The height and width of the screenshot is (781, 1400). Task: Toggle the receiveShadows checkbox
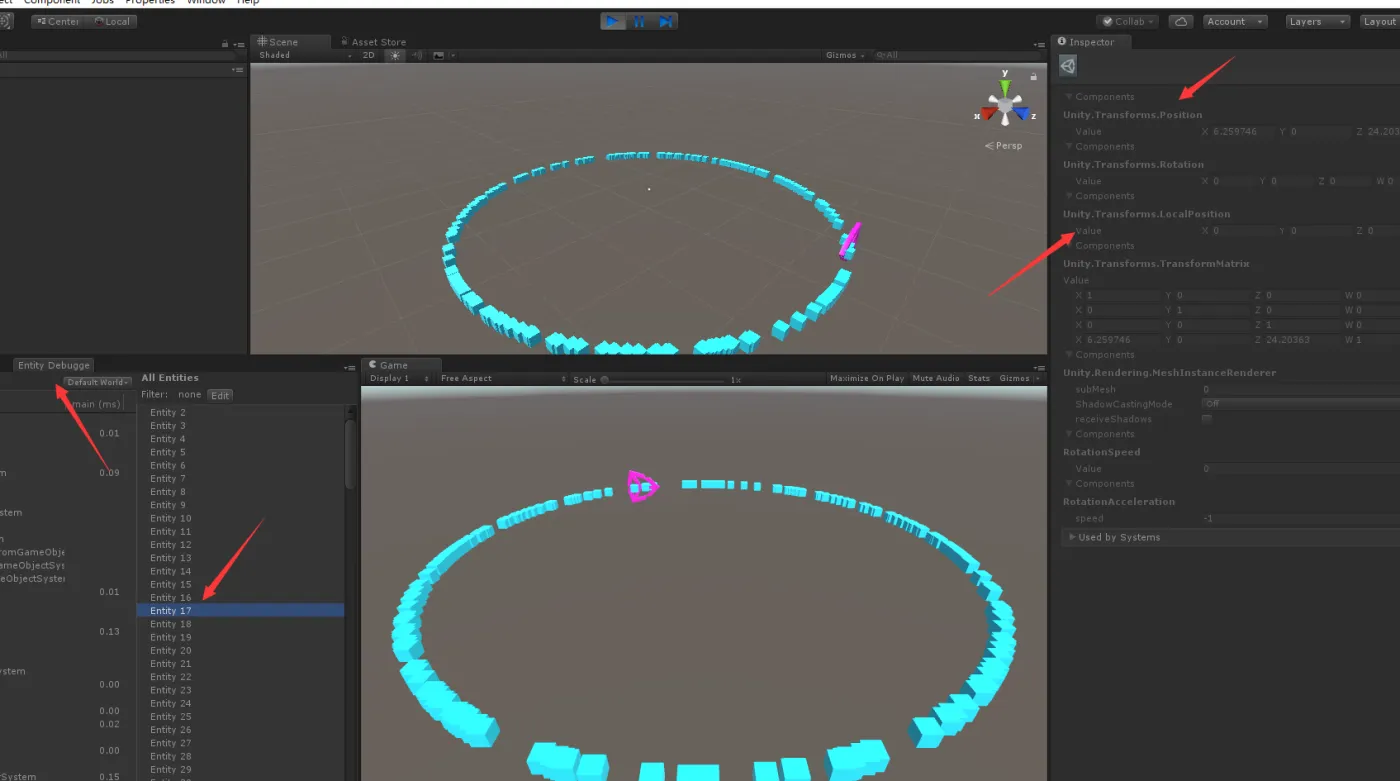point(1207,419)
